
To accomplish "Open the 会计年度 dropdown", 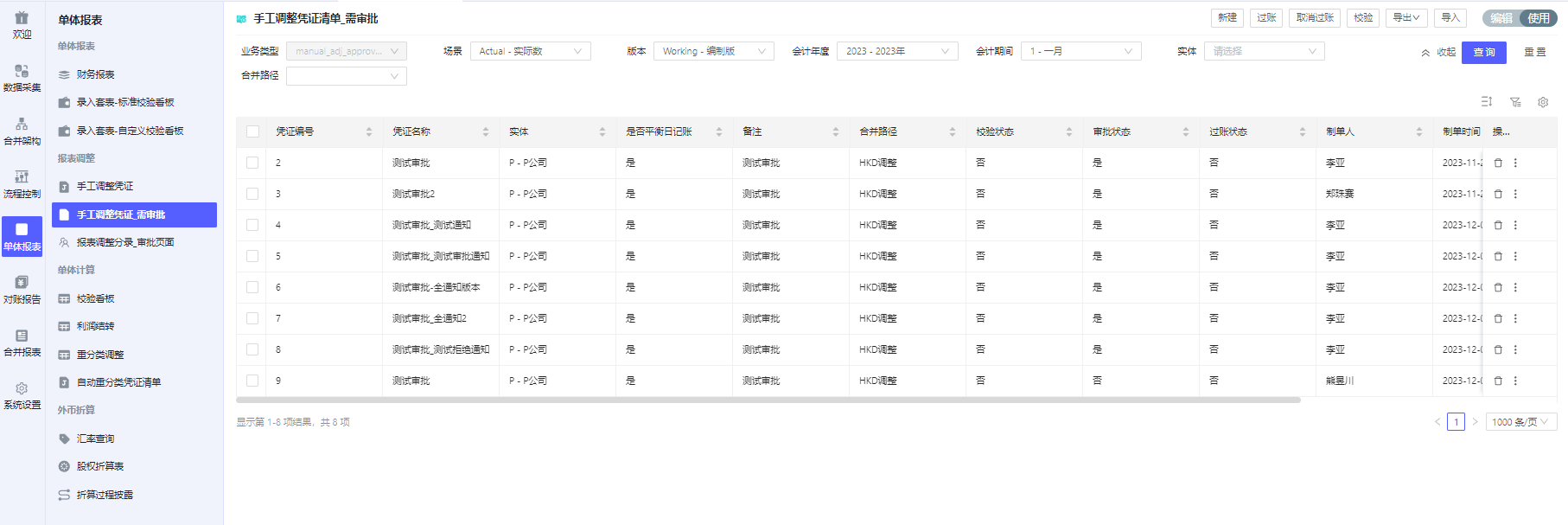I will 896,51.
